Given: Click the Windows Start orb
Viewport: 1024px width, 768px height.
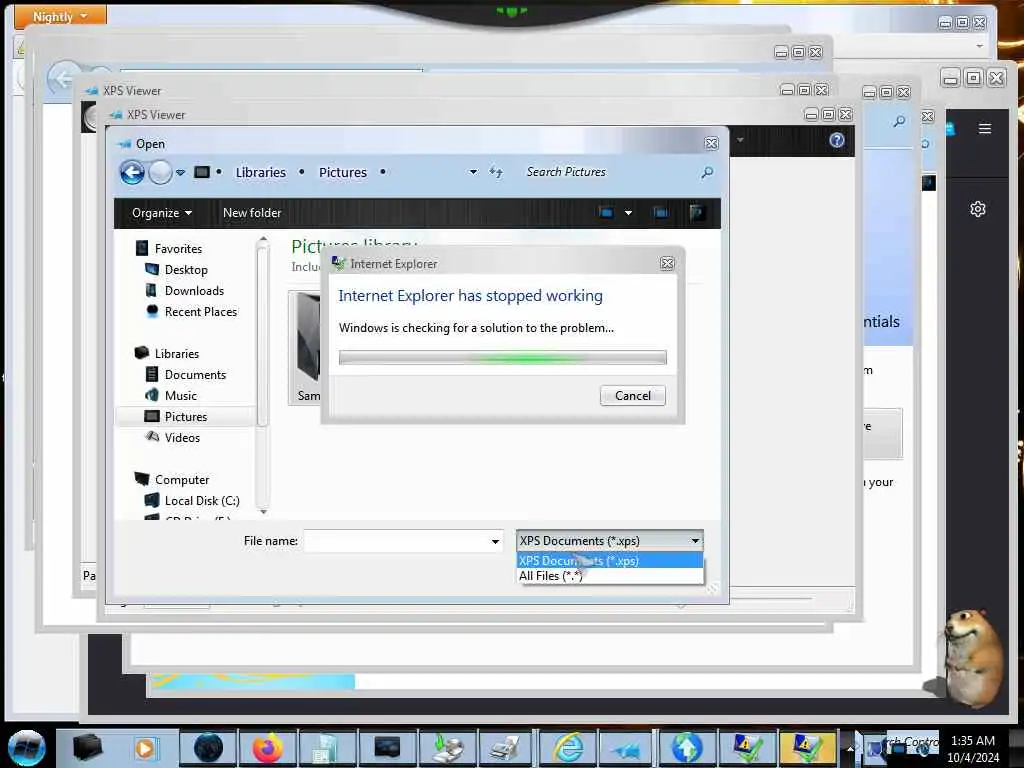Looking at the screenshot, I should (x=26, y=748).
